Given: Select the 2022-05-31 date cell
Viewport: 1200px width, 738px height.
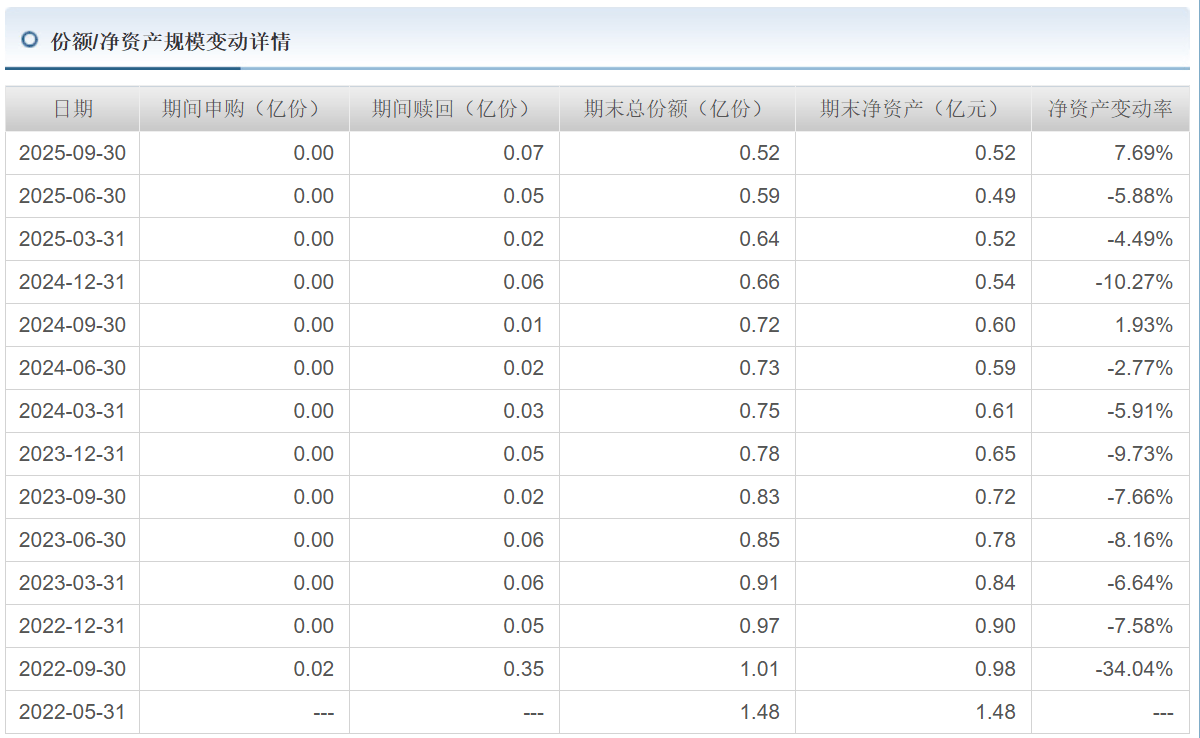Looking at the screenshot, I should (x=72, y=712).
